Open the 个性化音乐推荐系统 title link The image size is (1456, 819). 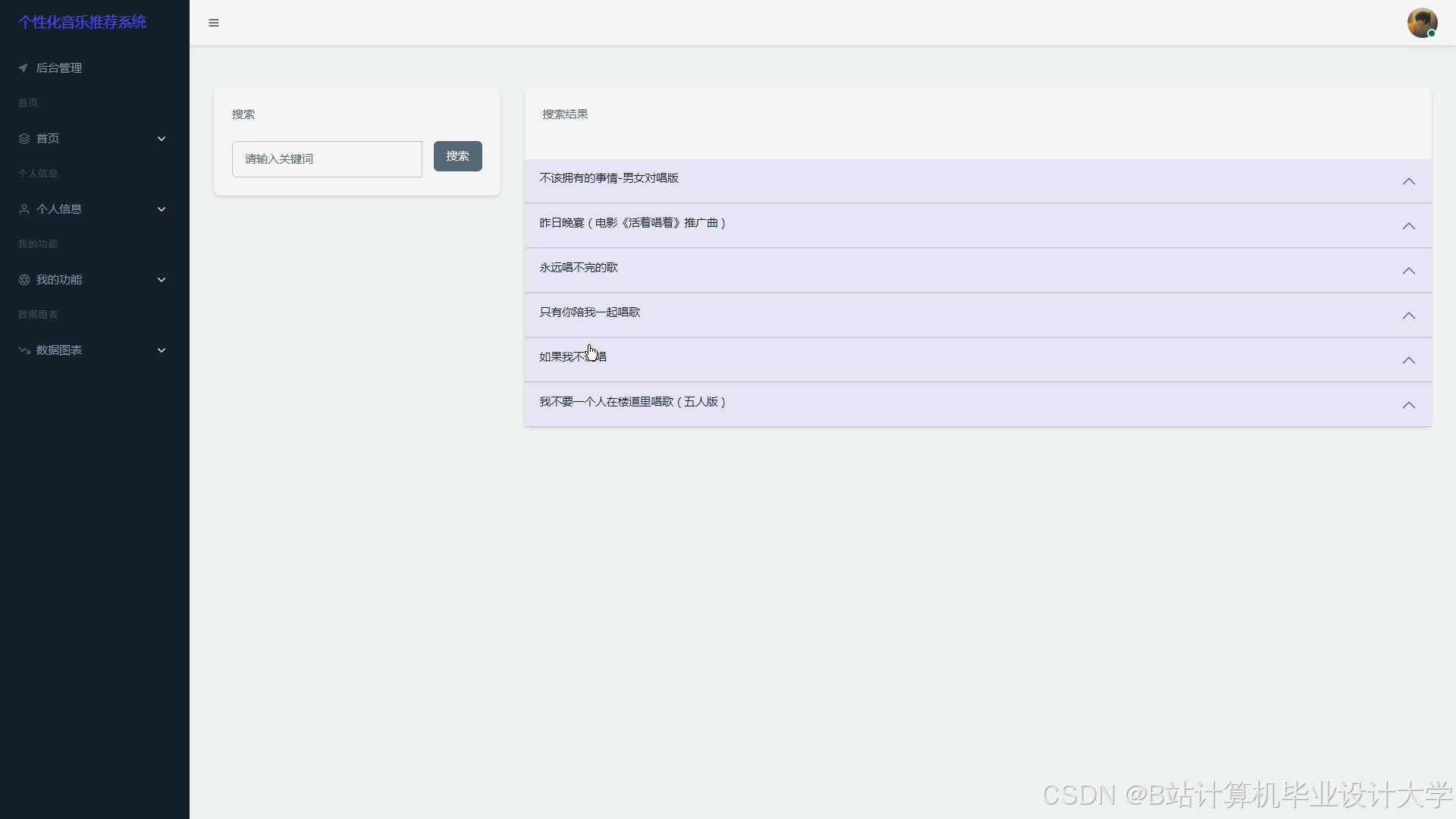click(82, 22)
